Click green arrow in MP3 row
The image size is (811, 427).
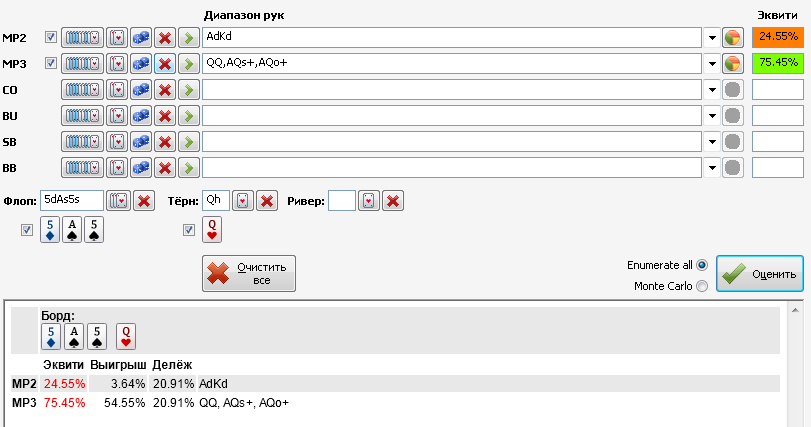[x=189, y=64]
